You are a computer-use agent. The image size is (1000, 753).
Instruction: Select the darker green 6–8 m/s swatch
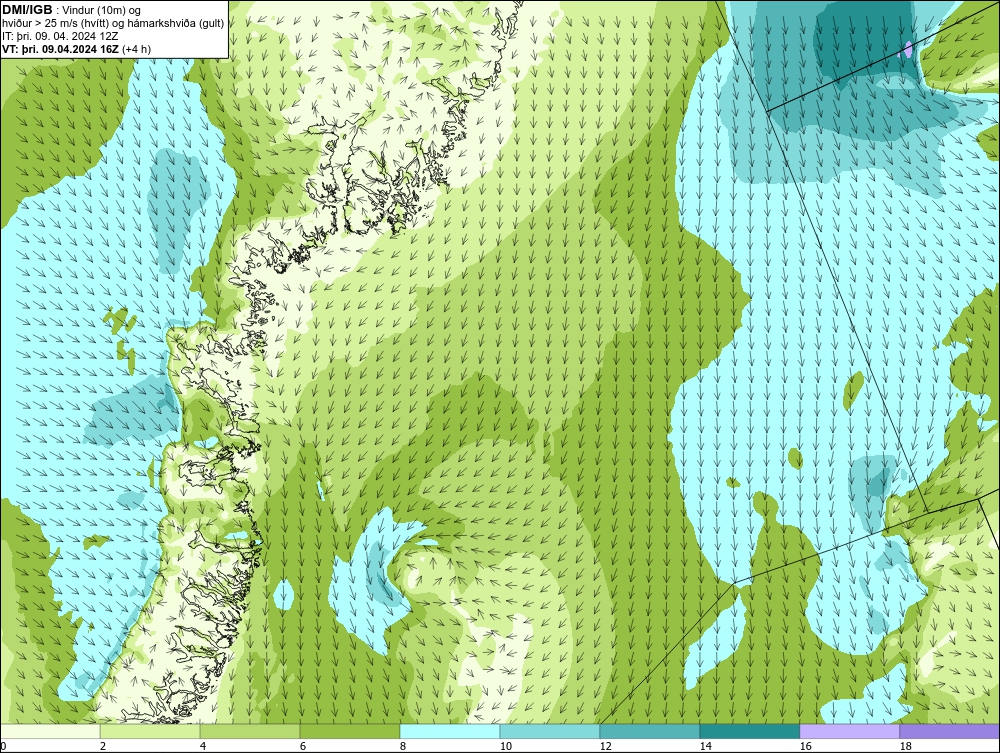(350, 732)
